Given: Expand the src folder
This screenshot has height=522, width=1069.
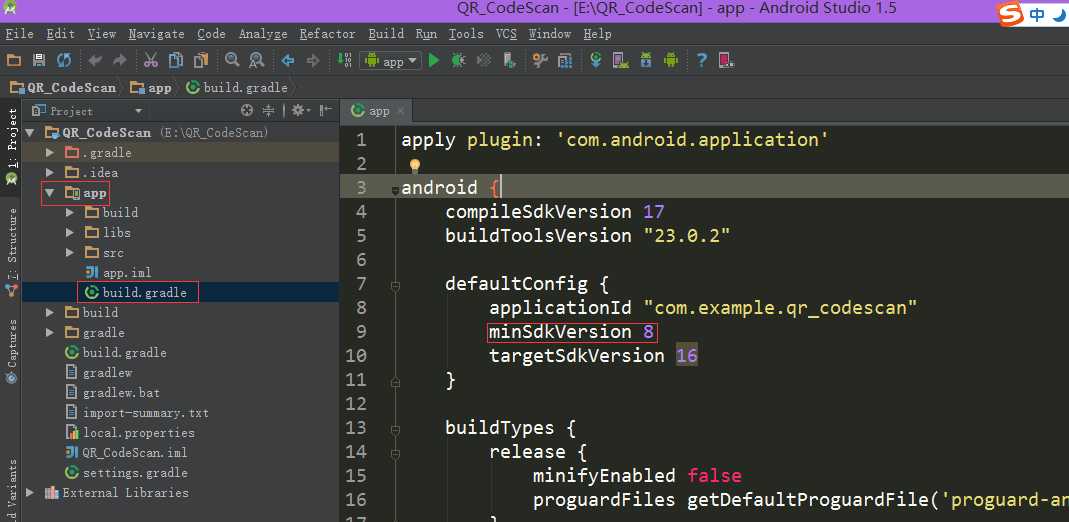Looking at the screenshot, I should [x=70, y=253].
